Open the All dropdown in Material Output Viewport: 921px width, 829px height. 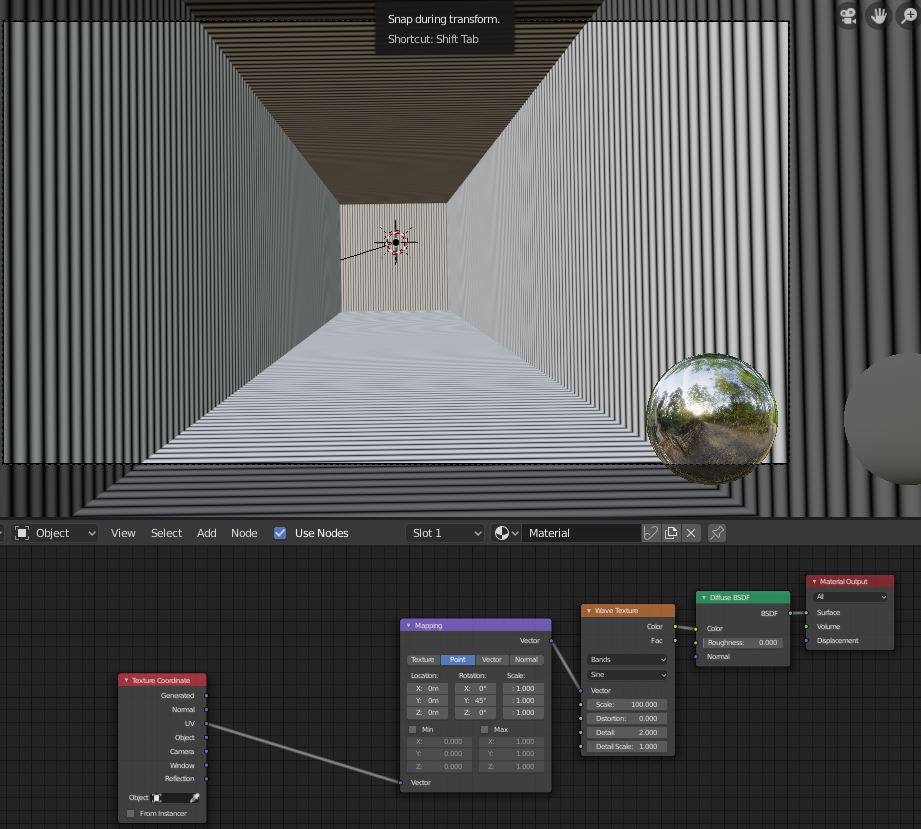849,596
